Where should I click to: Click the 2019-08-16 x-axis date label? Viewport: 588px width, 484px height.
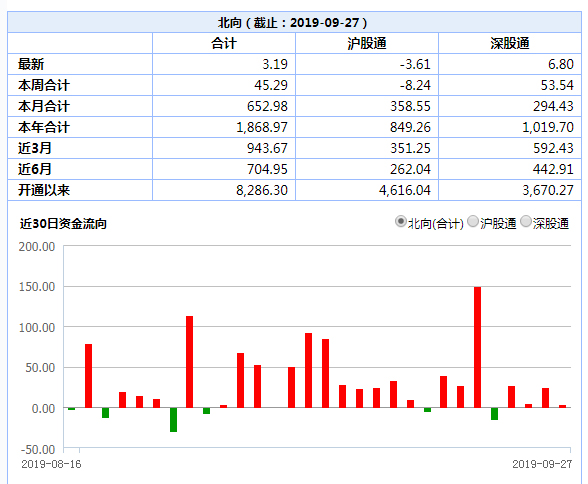[x=51, y=465]
